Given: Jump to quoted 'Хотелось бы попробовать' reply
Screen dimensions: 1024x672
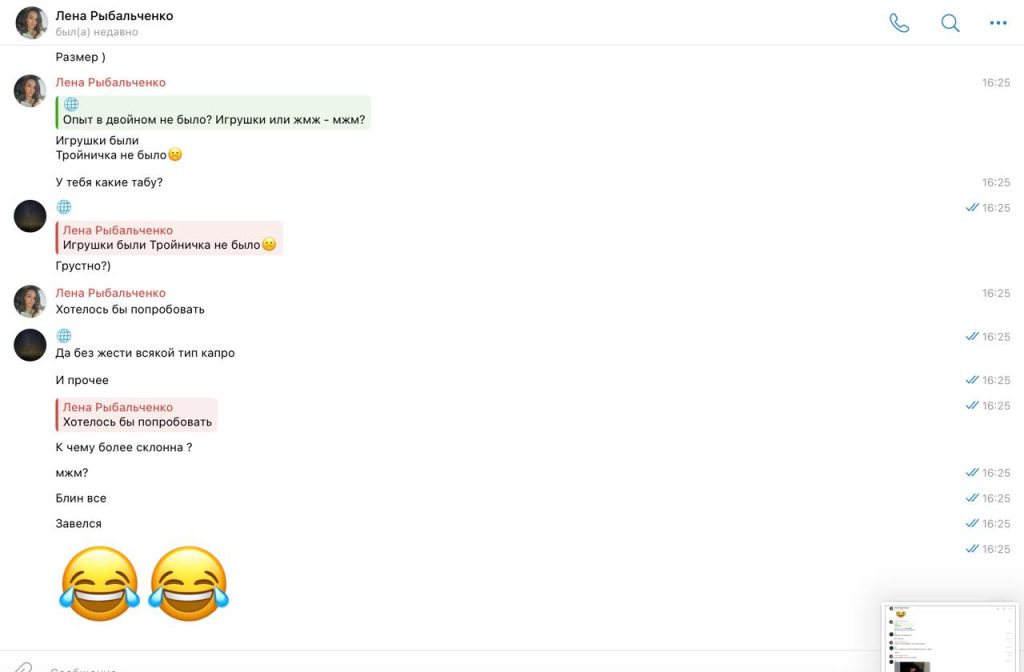Looking at the screenshot, I should tap(136, 415).
